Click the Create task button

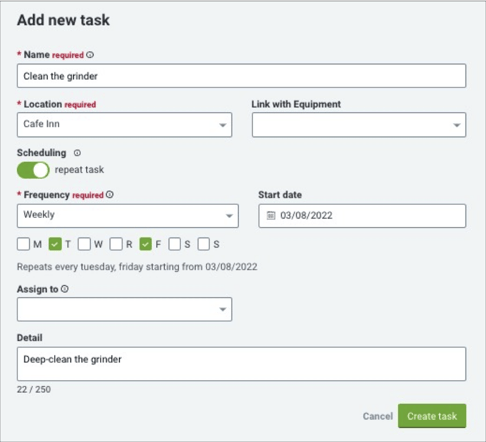(x=432, y=416)
